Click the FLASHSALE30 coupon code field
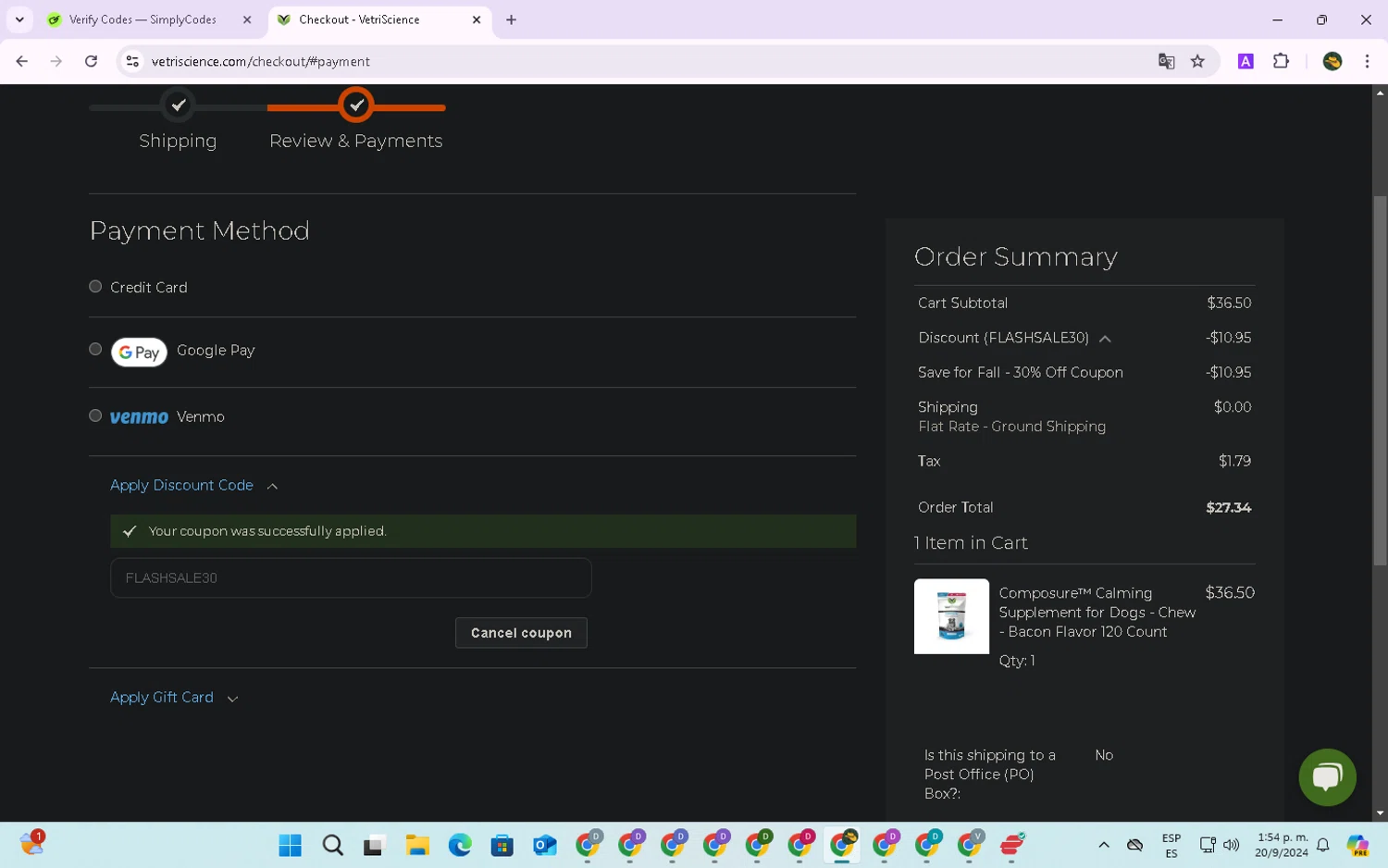This screenshot has width=1388, height=868. click(x=351, y=577)
